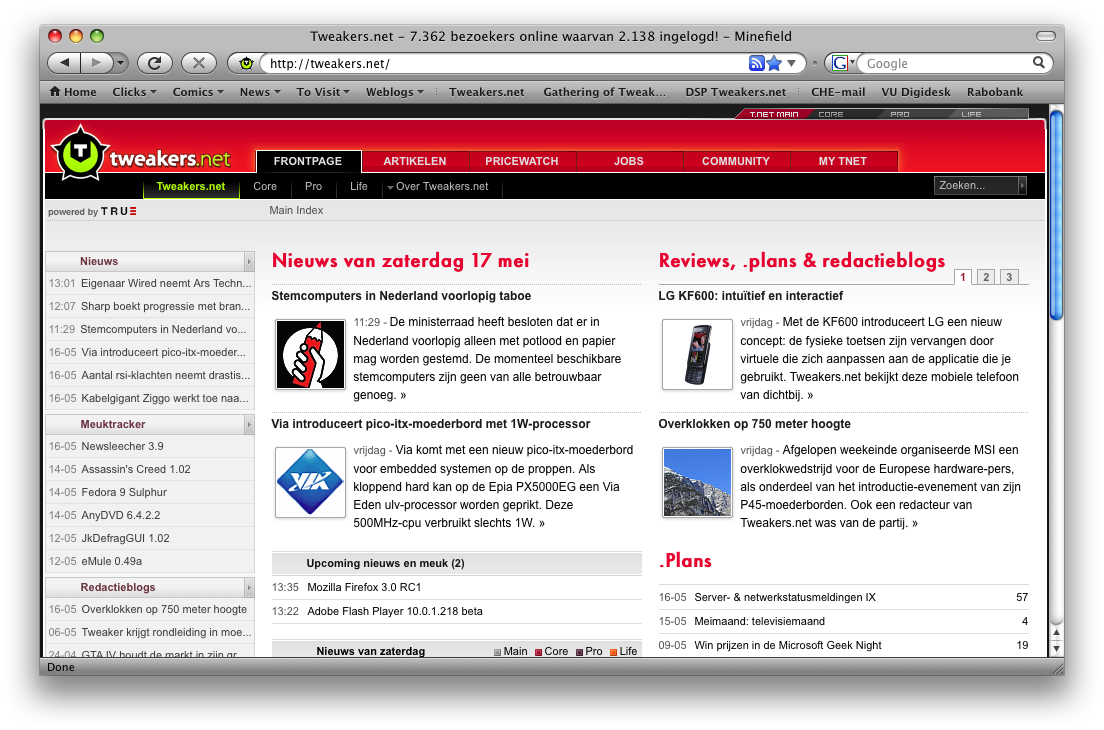
Task: Click the scrollbar down arrow
Action: click(x=1056, y=648)
